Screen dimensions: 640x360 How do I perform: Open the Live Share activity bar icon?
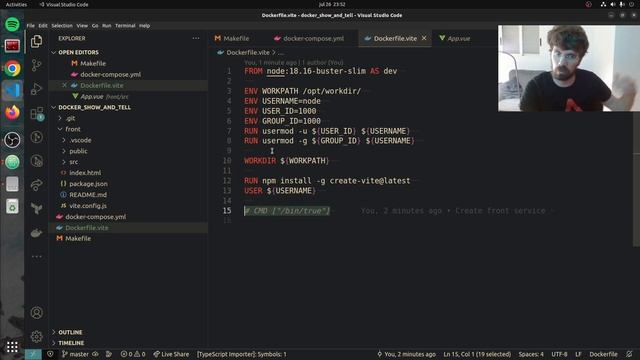[x=36, y=184]
